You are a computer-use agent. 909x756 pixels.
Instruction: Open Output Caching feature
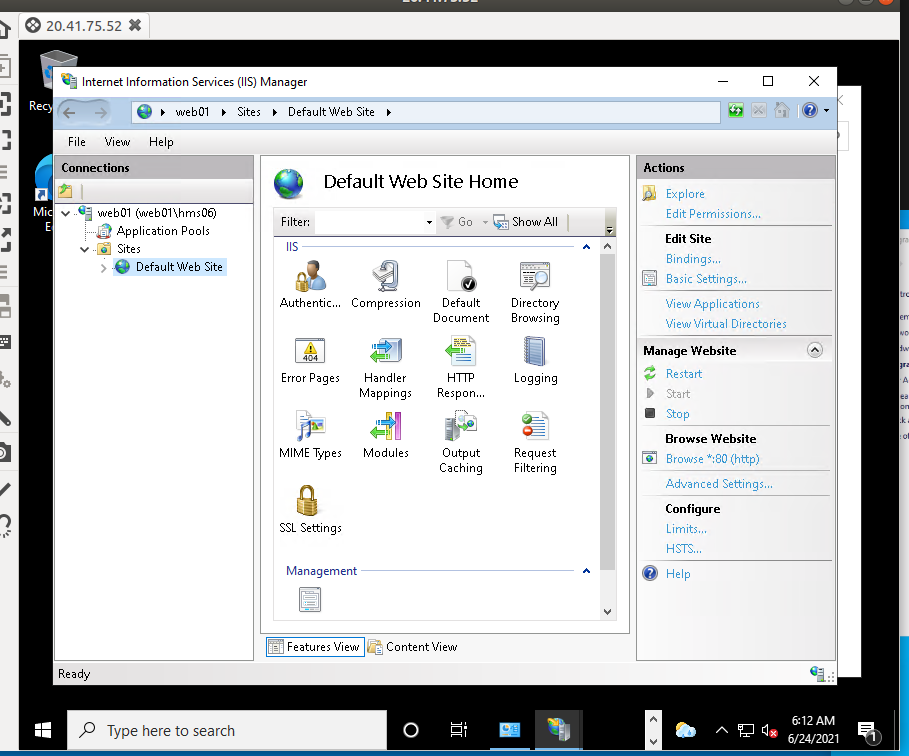pyautogui.click(x=461, y=442)
